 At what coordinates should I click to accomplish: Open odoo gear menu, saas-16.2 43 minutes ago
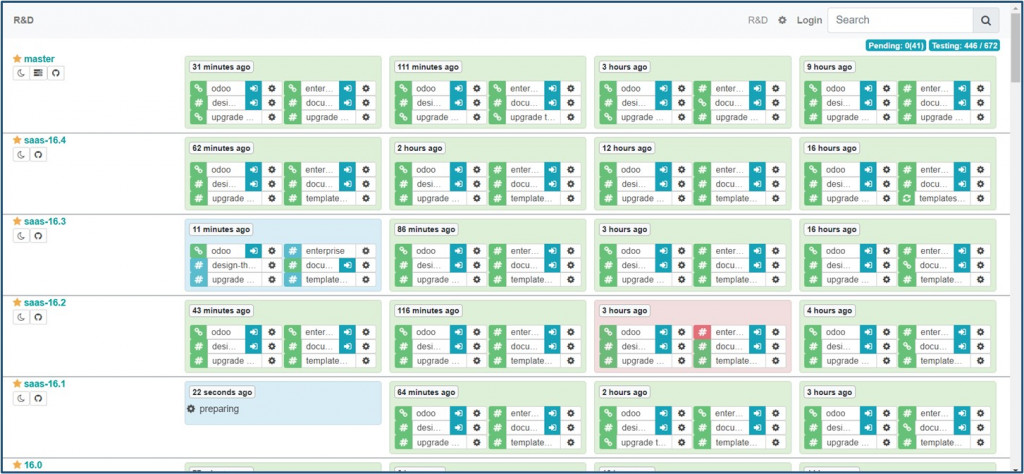pos(272,332)
